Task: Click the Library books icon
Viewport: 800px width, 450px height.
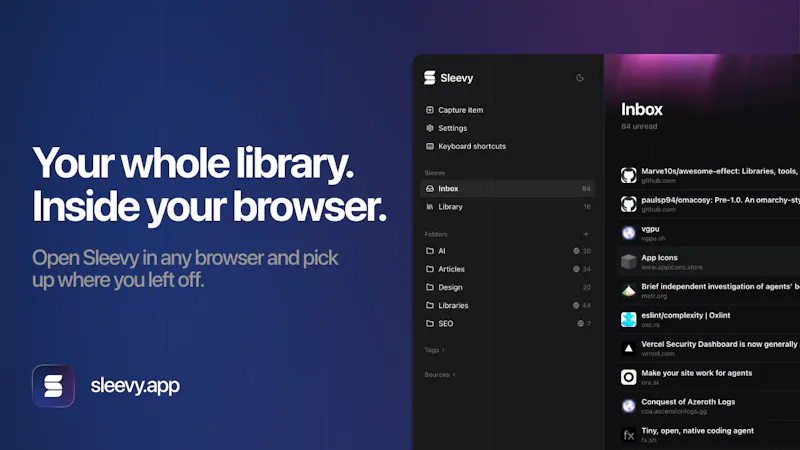Action: [x=430, y=207]
